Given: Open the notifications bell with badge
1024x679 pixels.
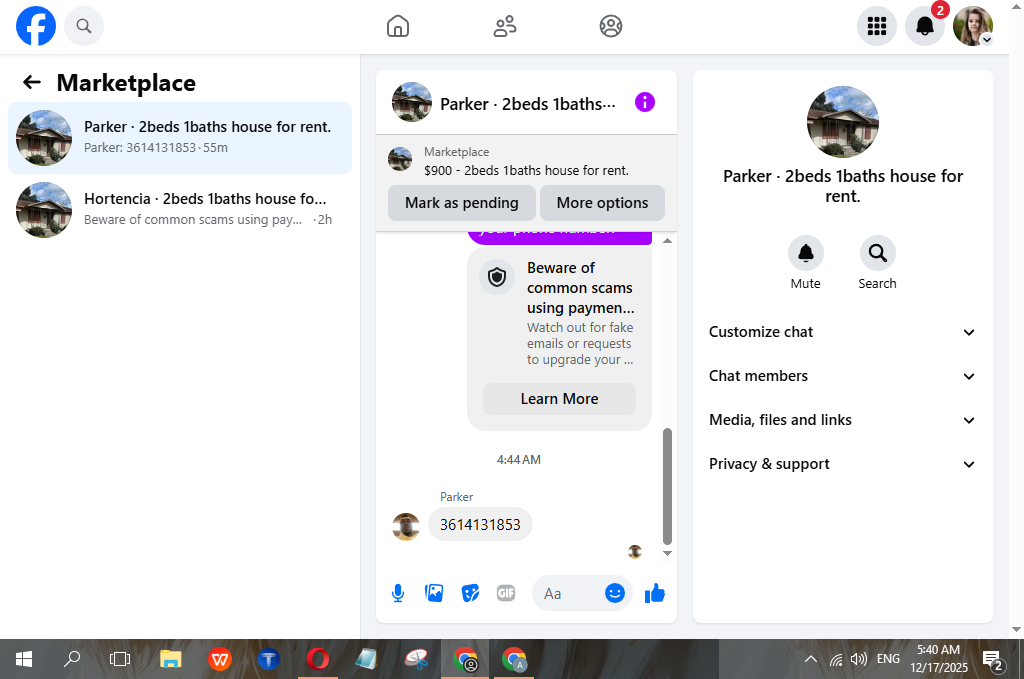Looking at the screenshot, I should pos(925,26).
